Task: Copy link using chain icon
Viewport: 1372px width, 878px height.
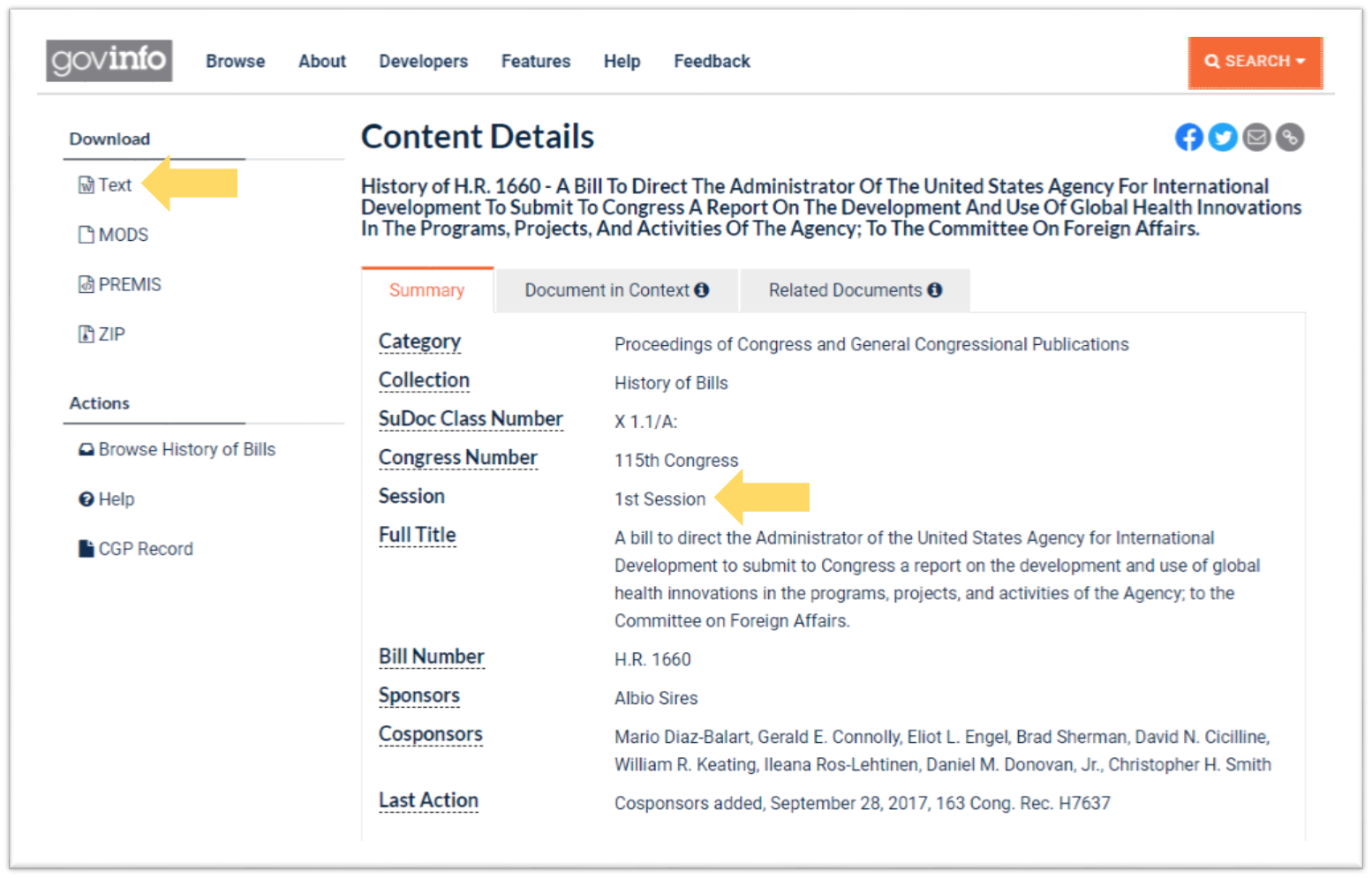Action: (x=1289, y=138)
